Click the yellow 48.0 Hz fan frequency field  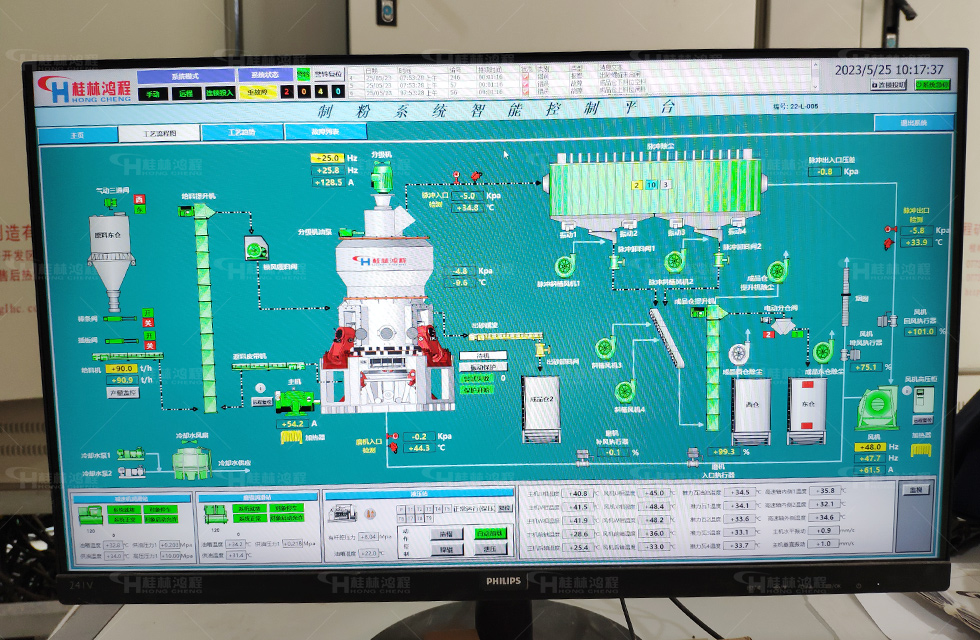click(869, 447)
